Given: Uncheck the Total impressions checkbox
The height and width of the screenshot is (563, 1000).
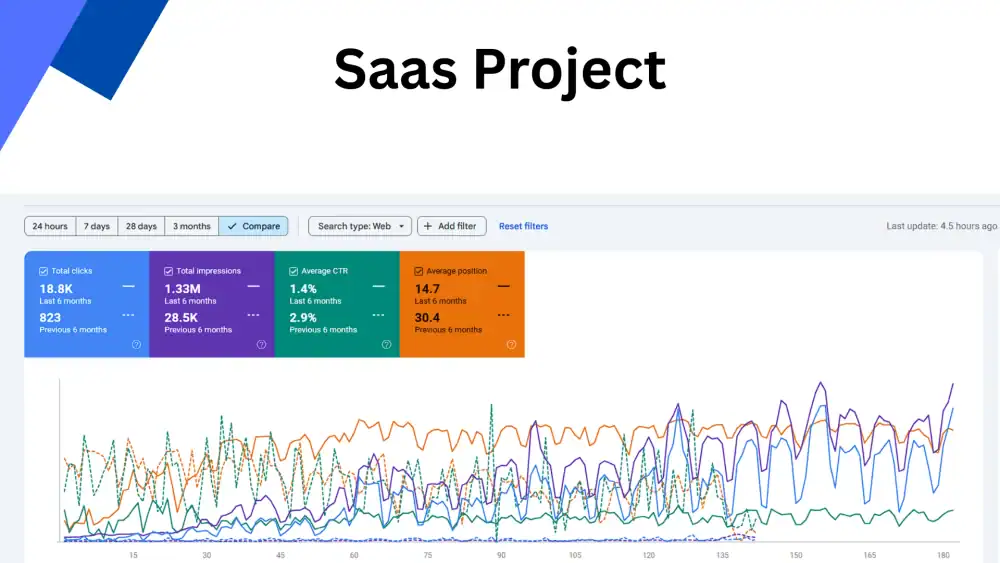Looking at the screenshot, I should [x=168, y=271].
